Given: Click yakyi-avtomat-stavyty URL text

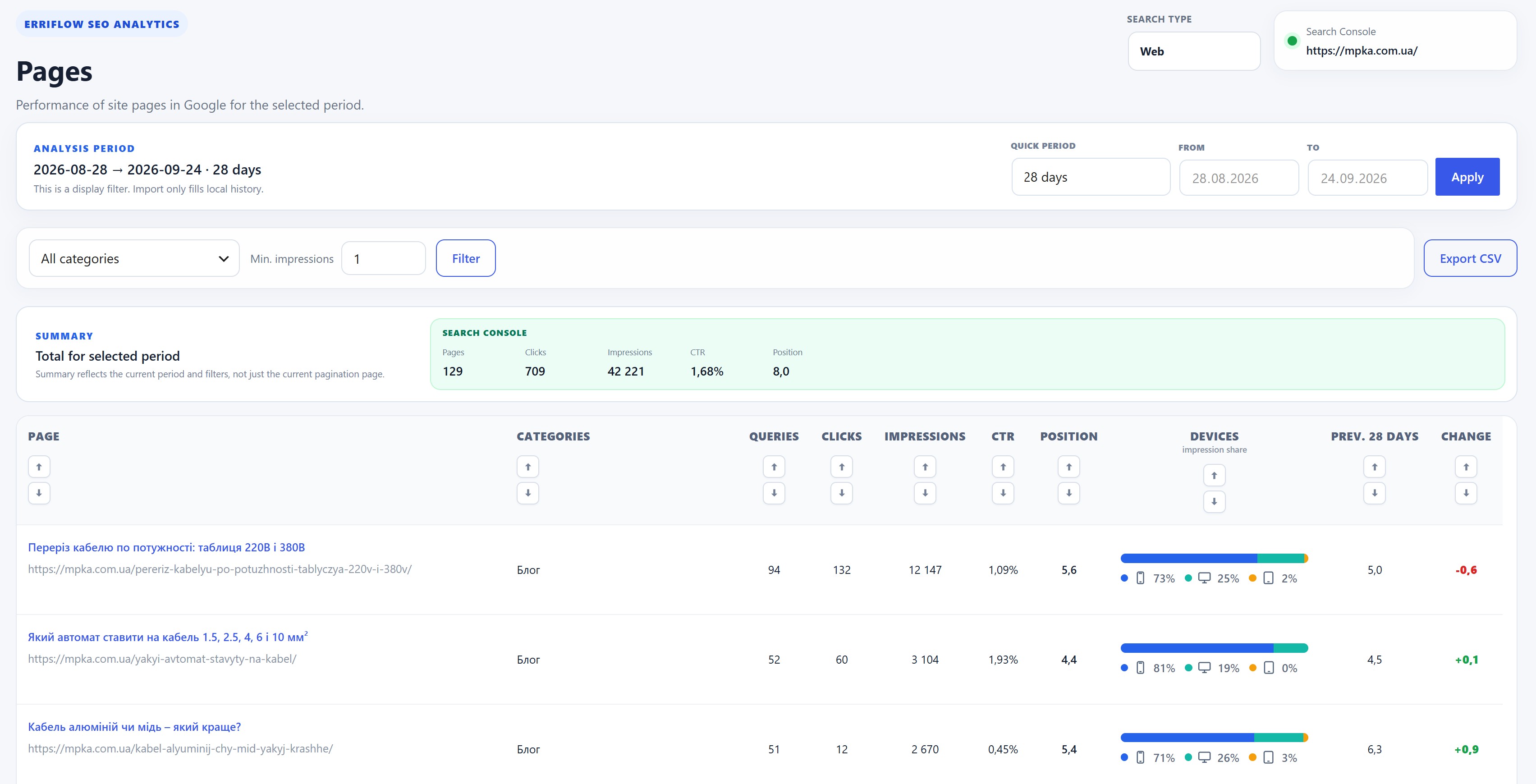Looking at the screenshot, I should pyautogui.click(x=162, y=659).
